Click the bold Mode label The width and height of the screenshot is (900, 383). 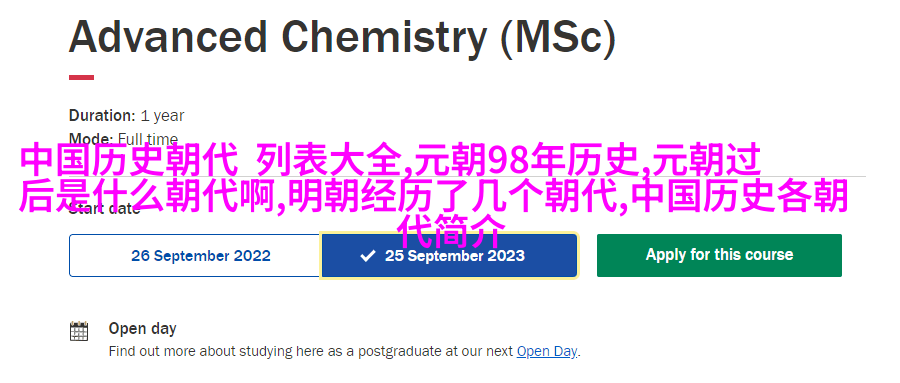[x=91, y=140]
